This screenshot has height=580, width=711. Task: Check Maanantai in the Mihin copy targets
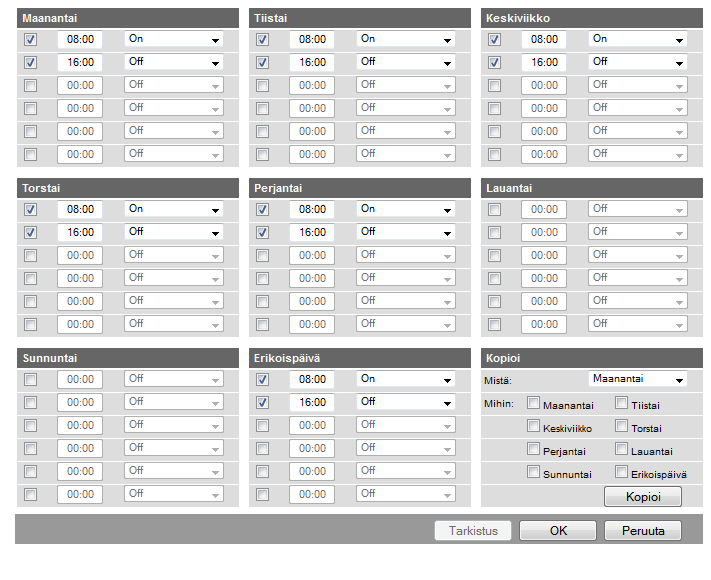point(533,403)
